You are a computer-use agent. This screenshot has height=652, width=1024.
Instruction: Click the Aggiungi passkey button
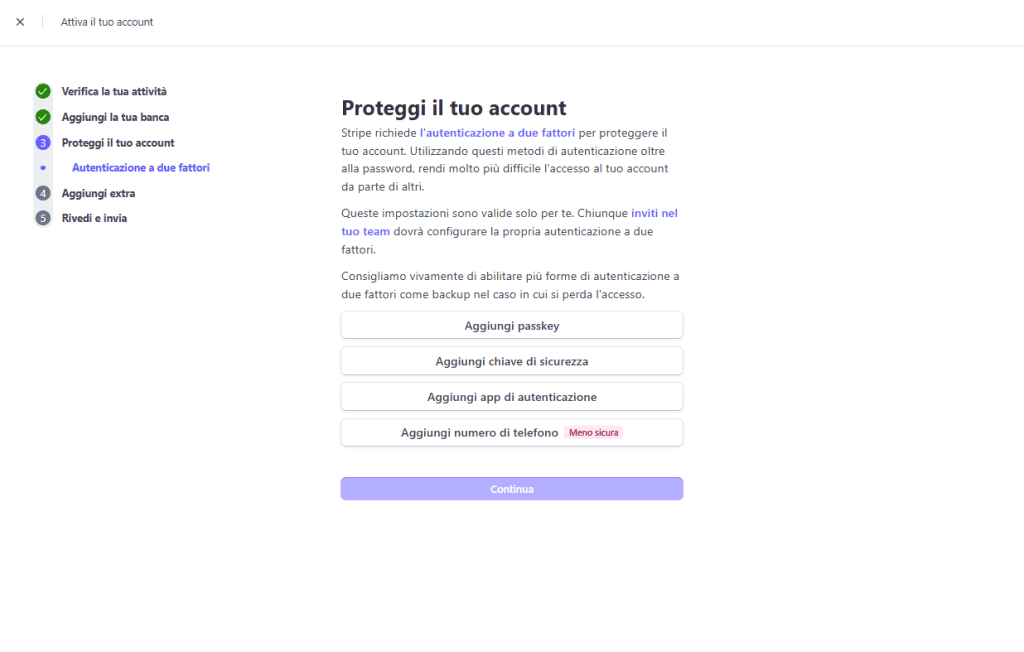tap(511, 324)
